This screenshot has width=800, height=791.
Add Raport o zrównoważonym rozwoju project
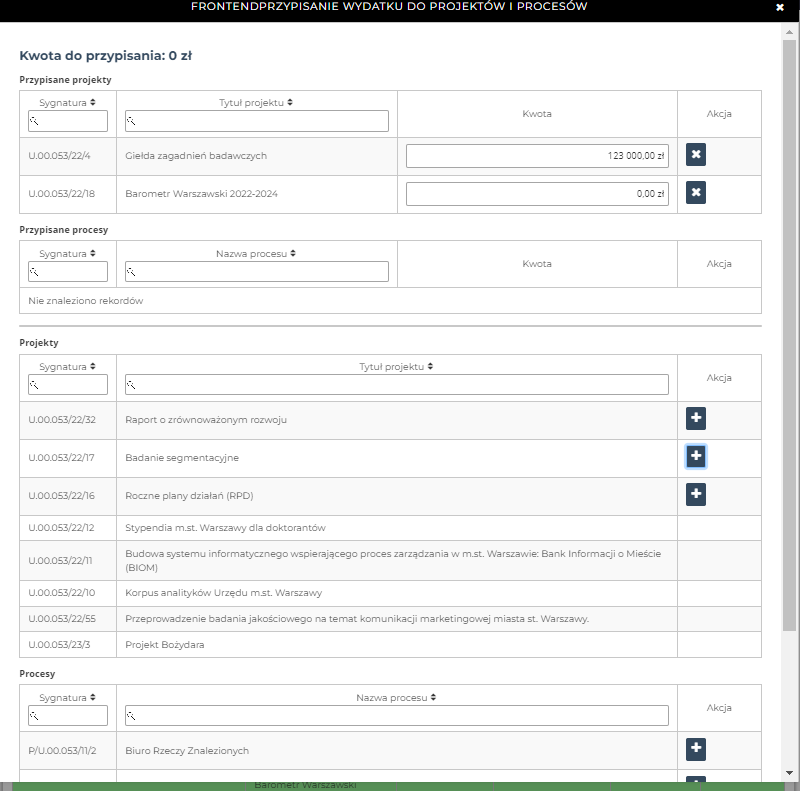(x=696, y=418)
